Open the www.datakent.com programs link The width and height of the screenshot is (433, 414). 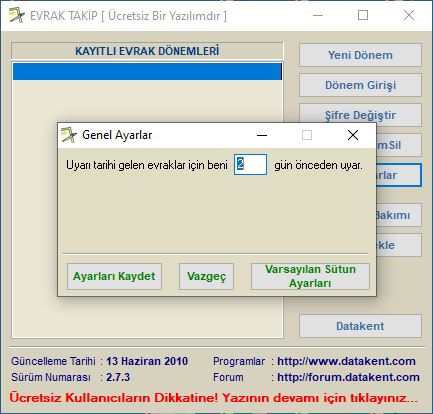pyautogui.click(x=346, y=361)
